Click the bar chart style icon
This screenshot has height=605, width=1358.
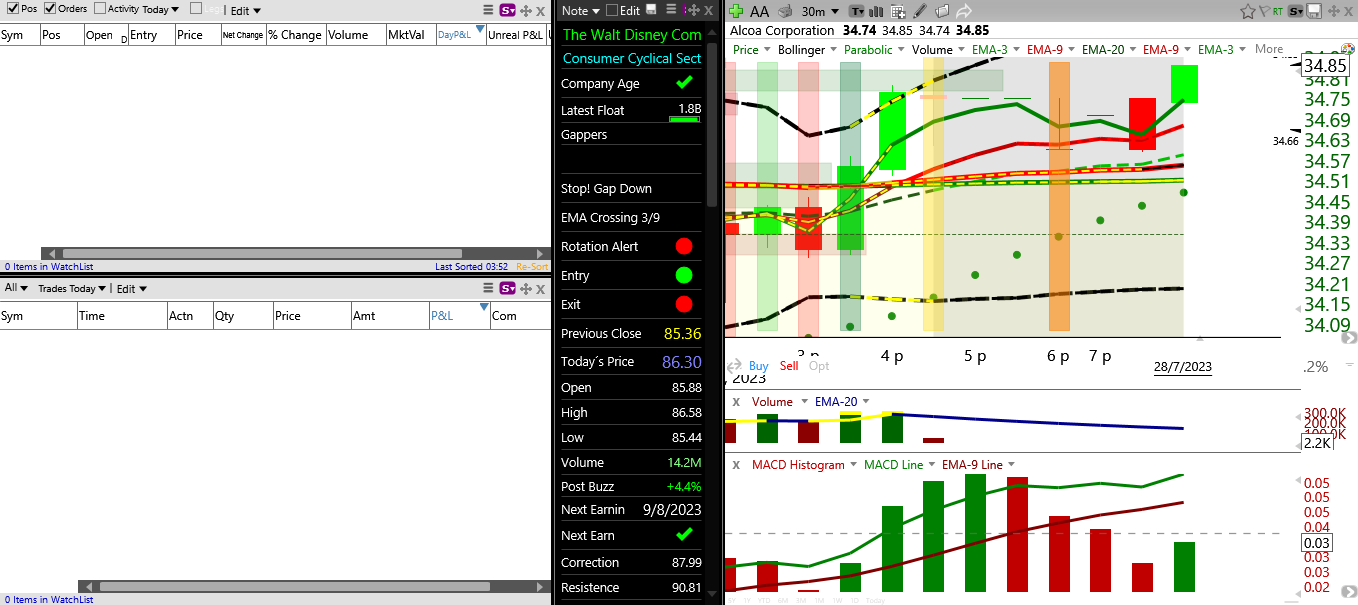click(x=876, y=11)
